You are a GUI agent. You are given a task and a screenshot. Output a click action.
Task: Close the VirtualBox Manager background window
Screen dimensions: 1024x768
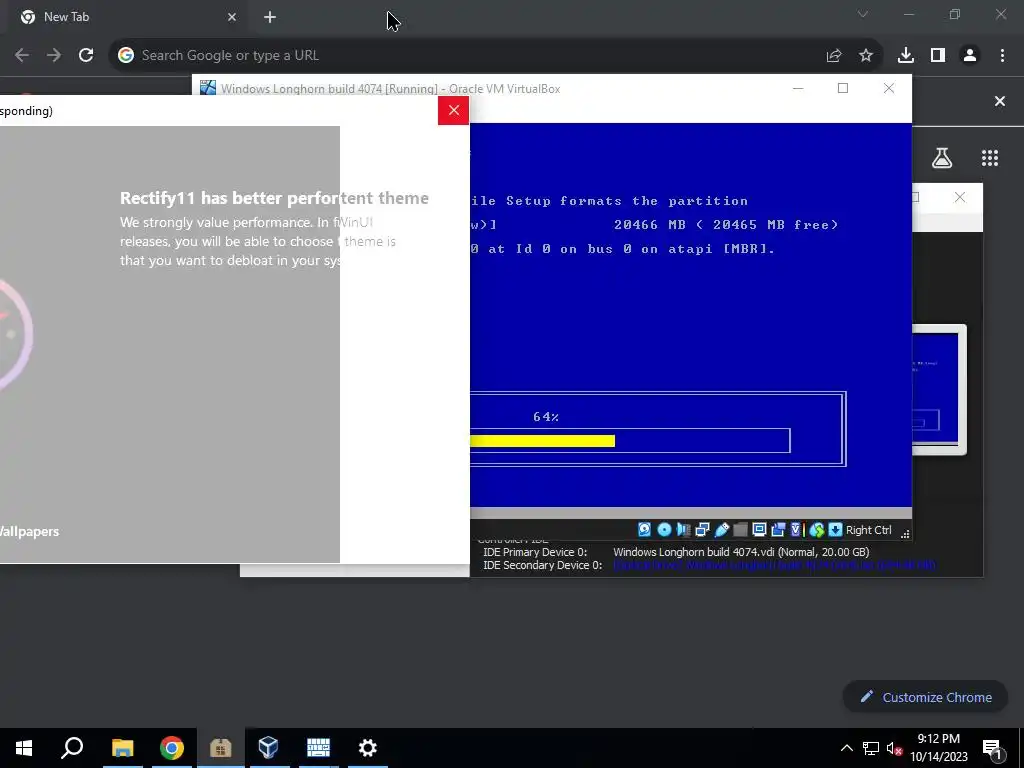click(960, 197)
